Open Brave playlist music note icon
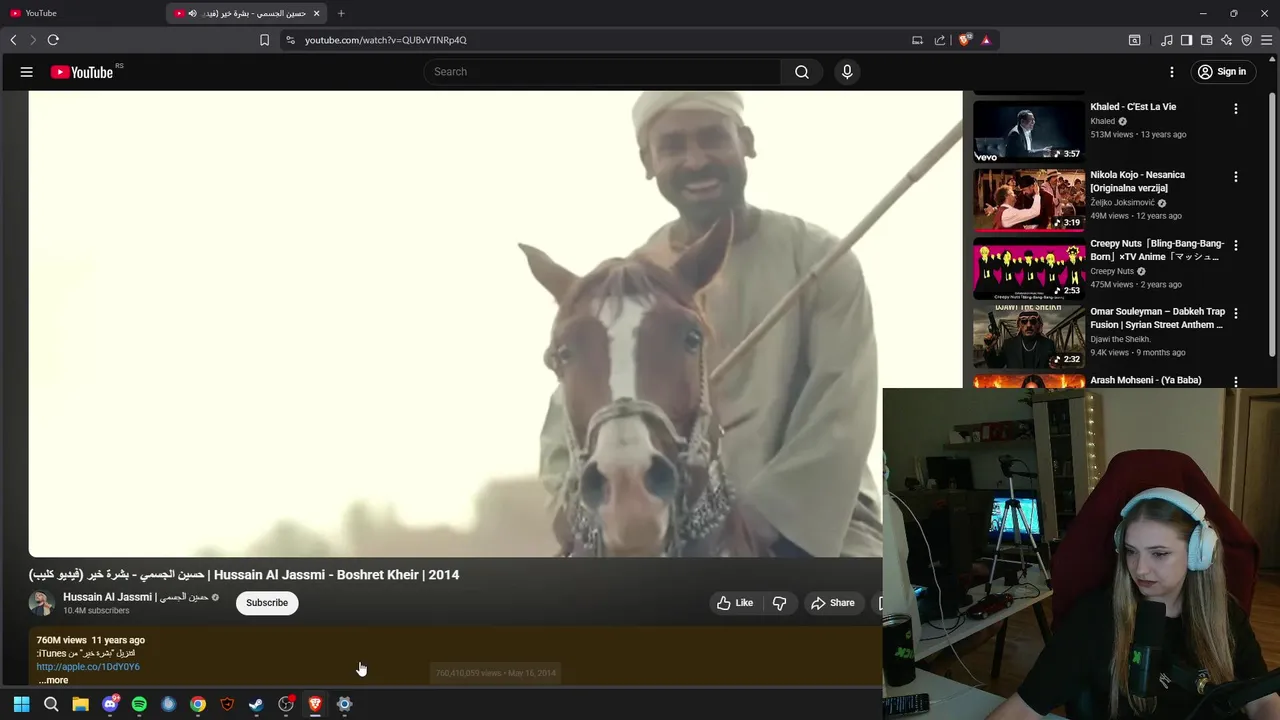Image resolution: width=1280 pixels, height=720 pixels. (1167, 40)
